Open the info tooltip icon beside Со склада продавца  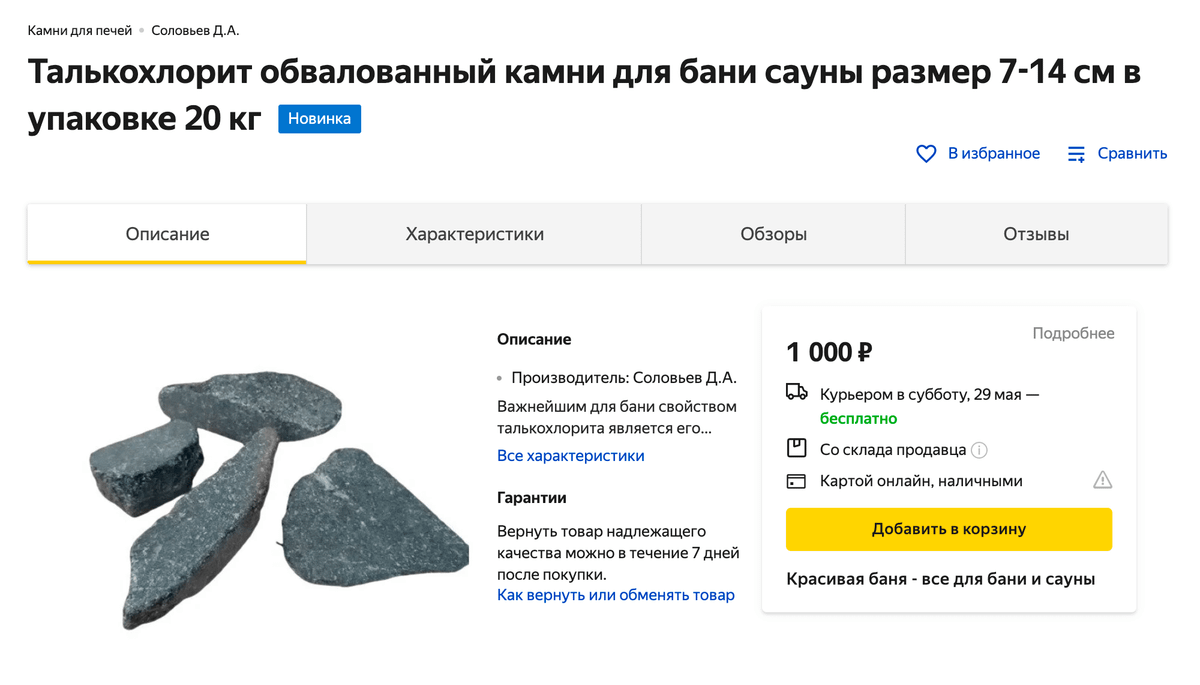(979, 449)
